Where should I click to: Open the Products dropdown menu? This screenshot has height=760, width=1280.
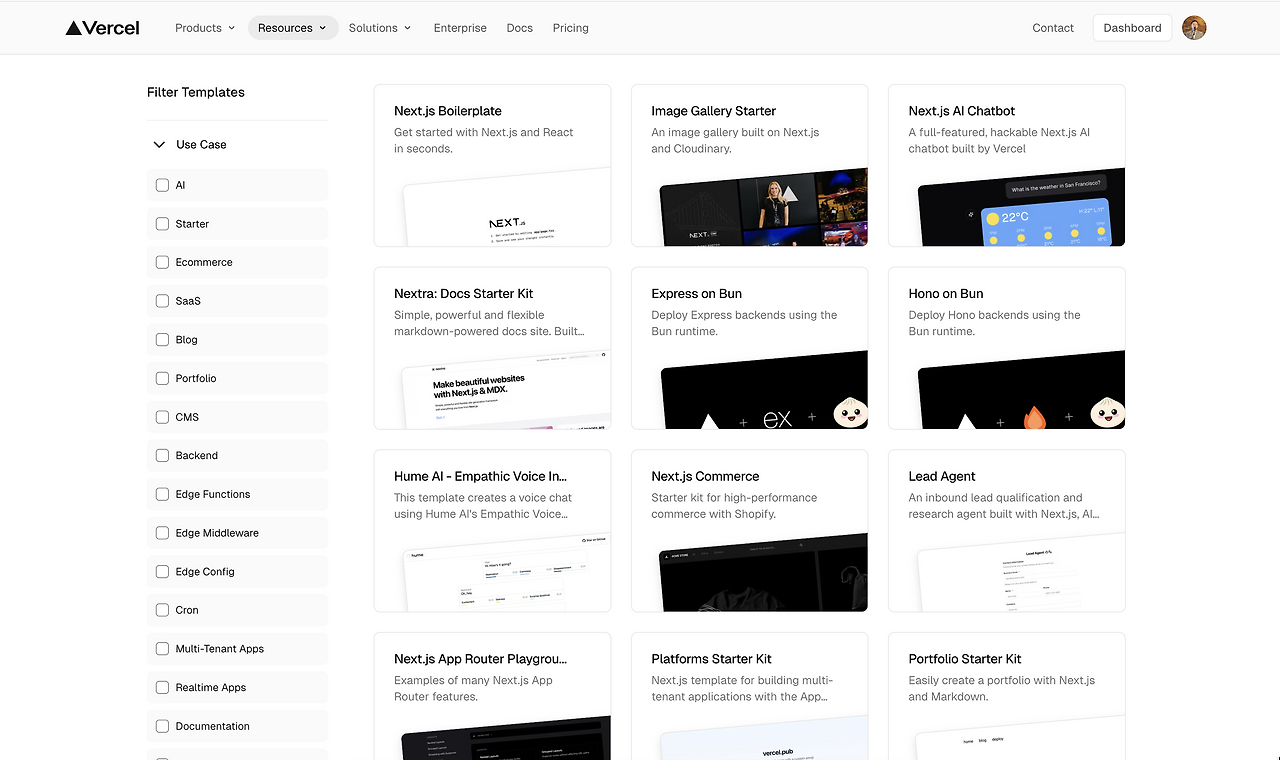click(x=205, y=28)
